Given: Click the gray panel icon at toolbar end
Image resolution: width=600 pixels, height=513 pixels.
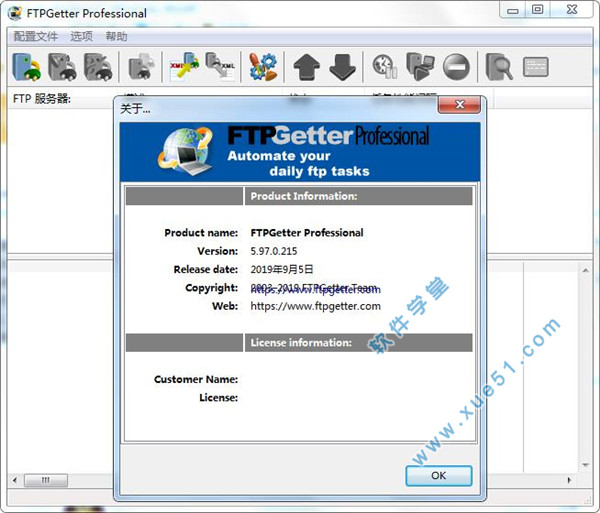Looking at the screenshot, I should pos(535,67).
